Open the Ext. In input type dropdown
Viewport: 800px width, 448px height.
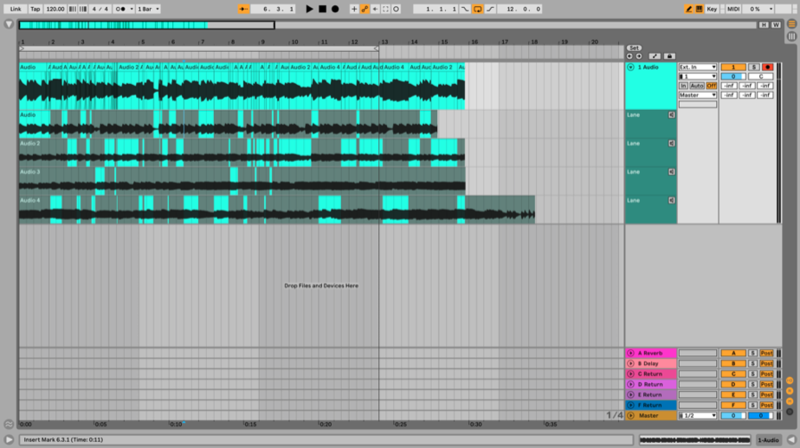697,67
